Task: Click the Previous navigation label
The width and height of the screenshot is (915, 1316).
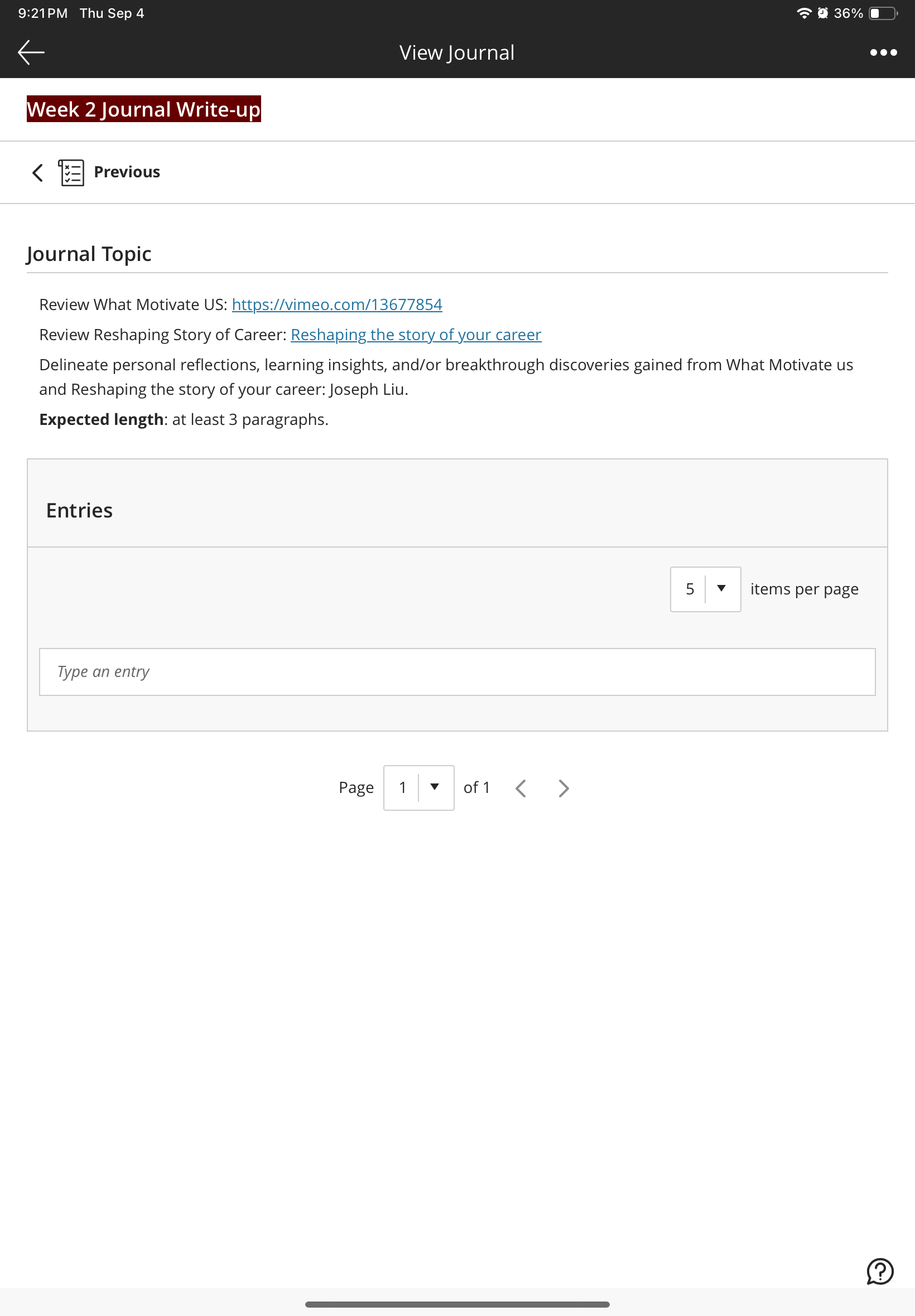Action: point(127,172)
